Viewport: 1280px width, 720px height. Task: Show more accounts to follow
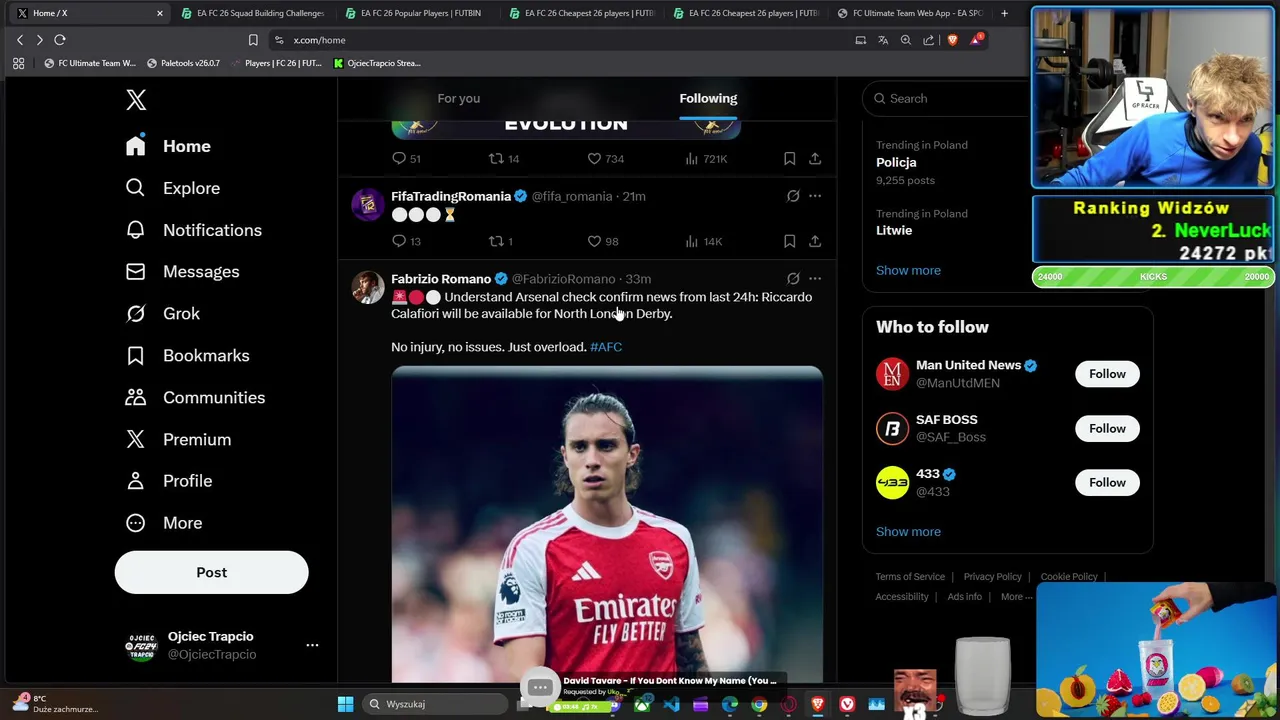tap(908, 531)
